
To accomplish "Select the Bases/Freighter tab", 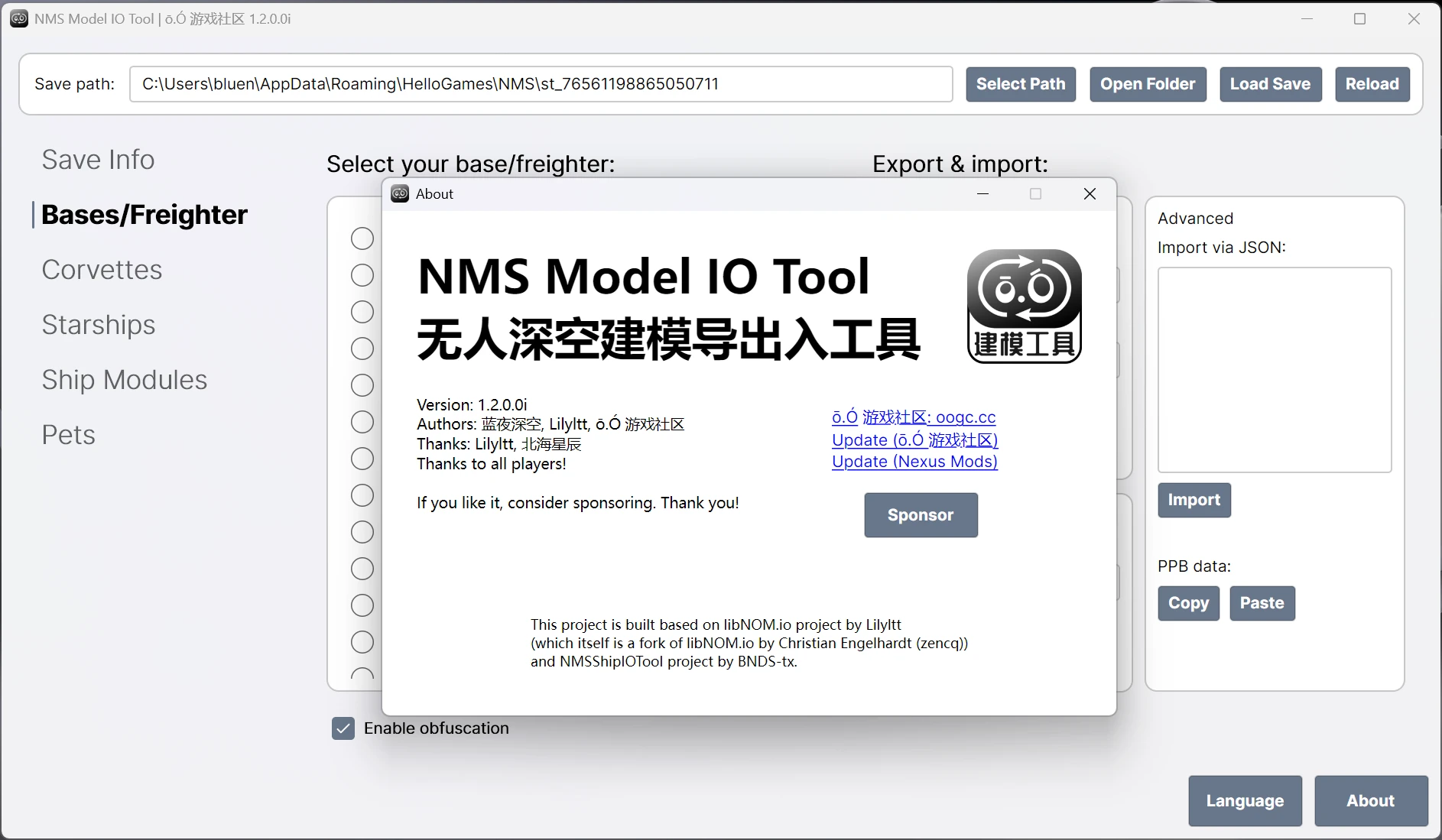I will pos(145,215).
